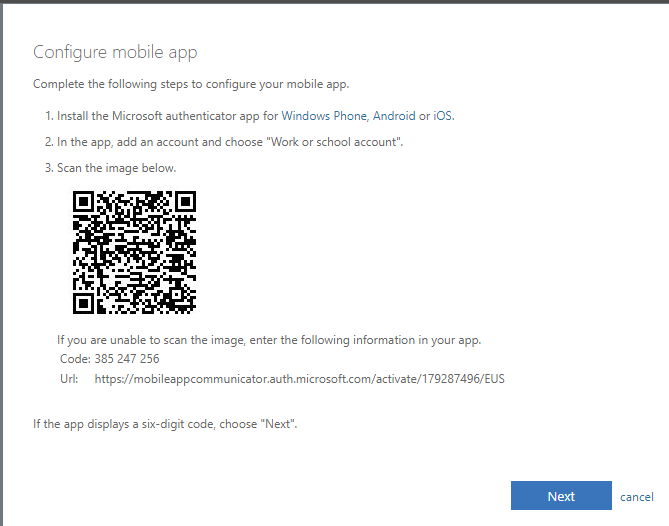
Task: Click 'Complete the following steps' sentence
Action: click(x=191, y=84)
